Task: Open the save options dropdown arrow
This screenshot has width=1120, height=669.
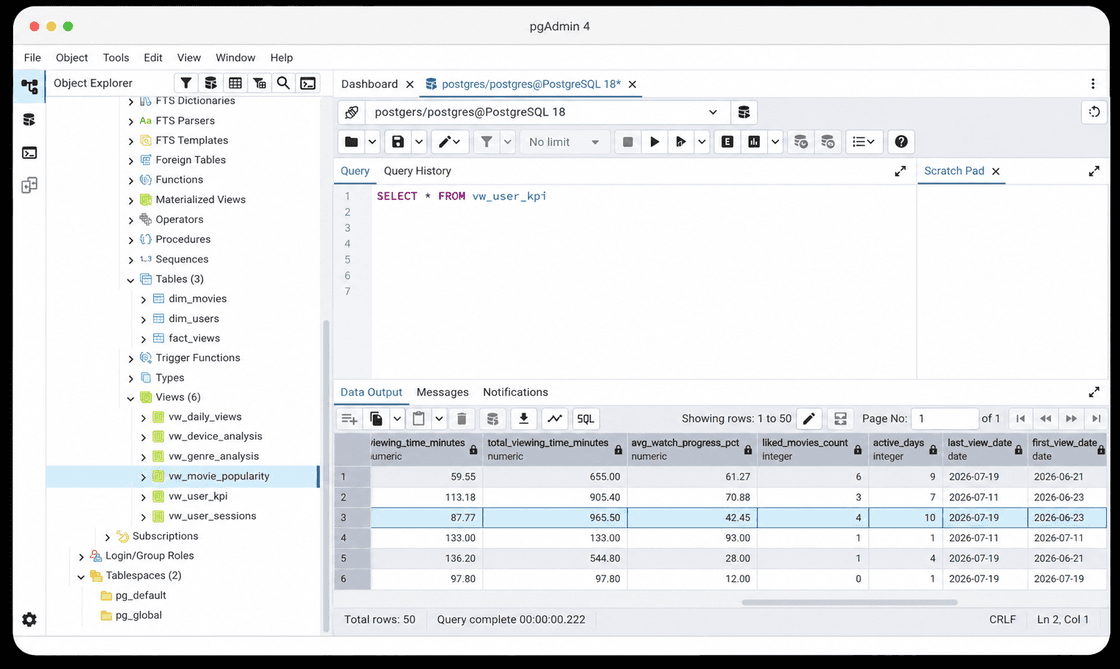Action: pyautogui.click(x=419, y=141)
